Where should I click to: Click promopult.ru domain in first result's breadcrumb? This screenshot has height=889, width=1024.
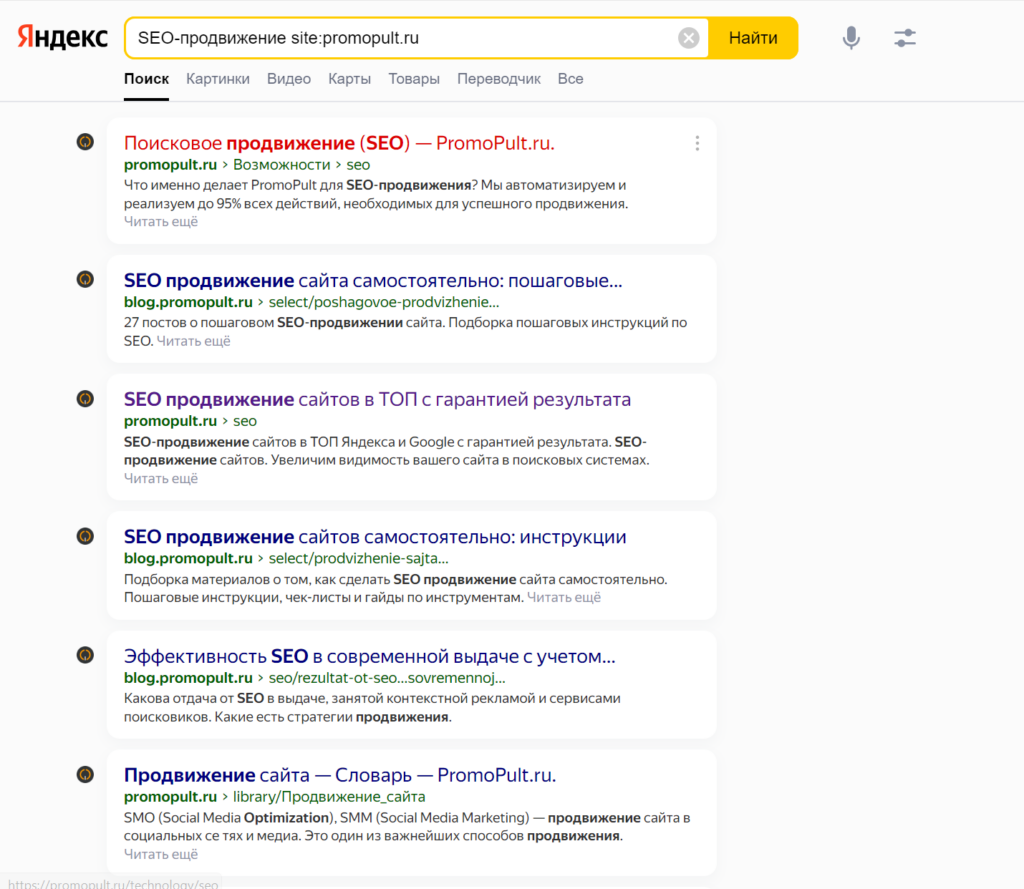pos(170,165)
